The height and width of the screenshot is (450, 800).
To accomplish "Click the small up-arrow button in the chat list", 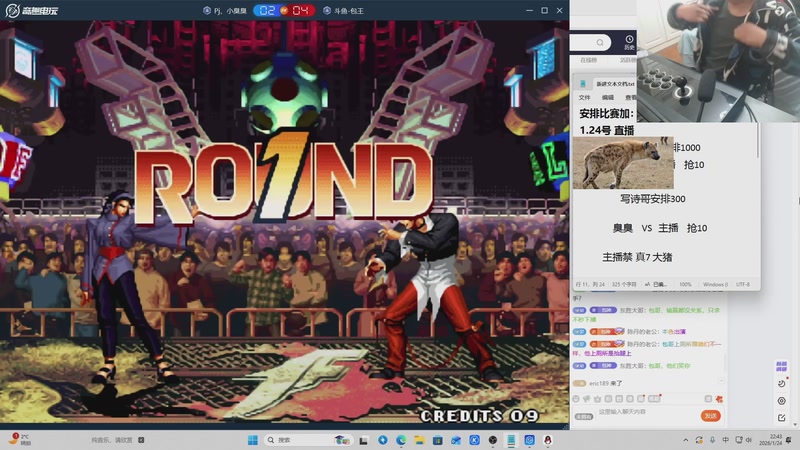I will click(721, 380).
